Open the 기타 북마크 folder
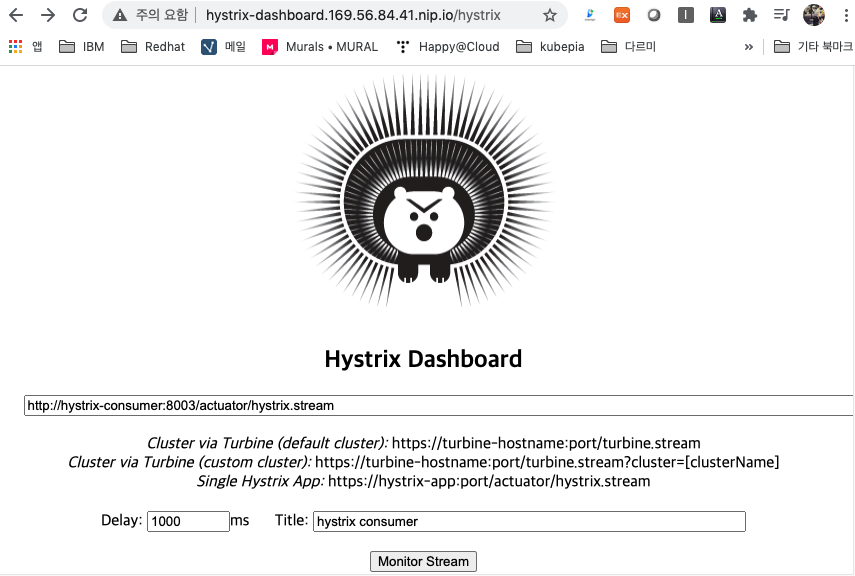This screenshot has height=576, width=855. (813, 47)
